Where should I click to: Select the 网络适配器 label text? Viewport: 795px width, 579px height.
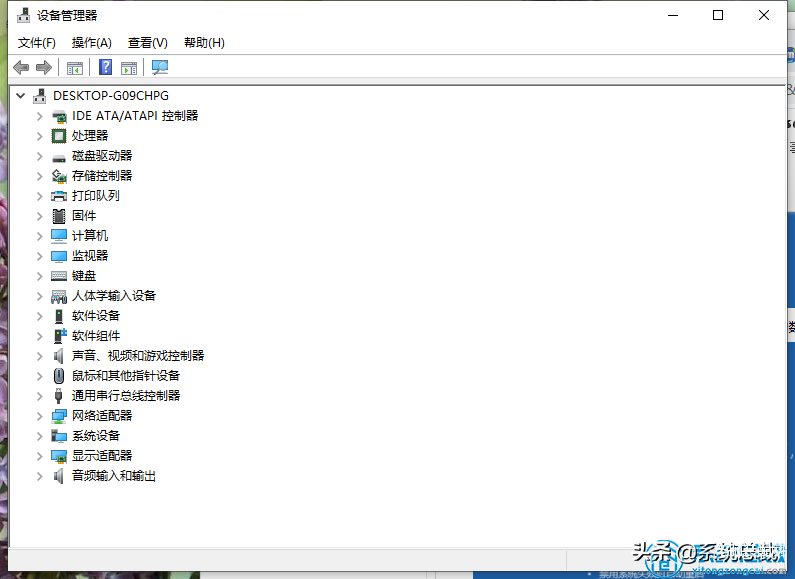(x=102, y=416)
